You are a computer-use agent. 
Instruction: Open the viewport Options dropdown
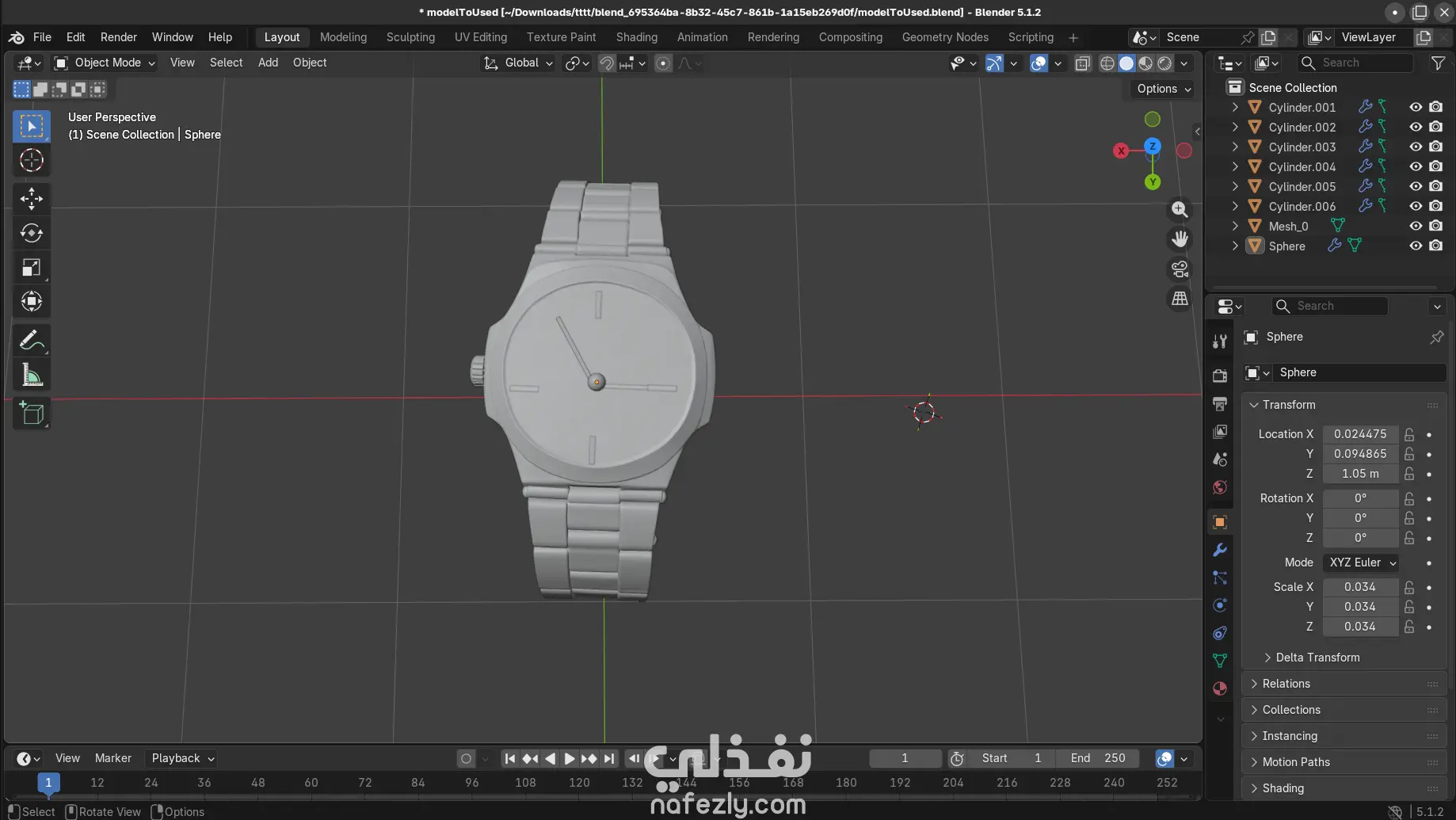(x=1164, y=89)
